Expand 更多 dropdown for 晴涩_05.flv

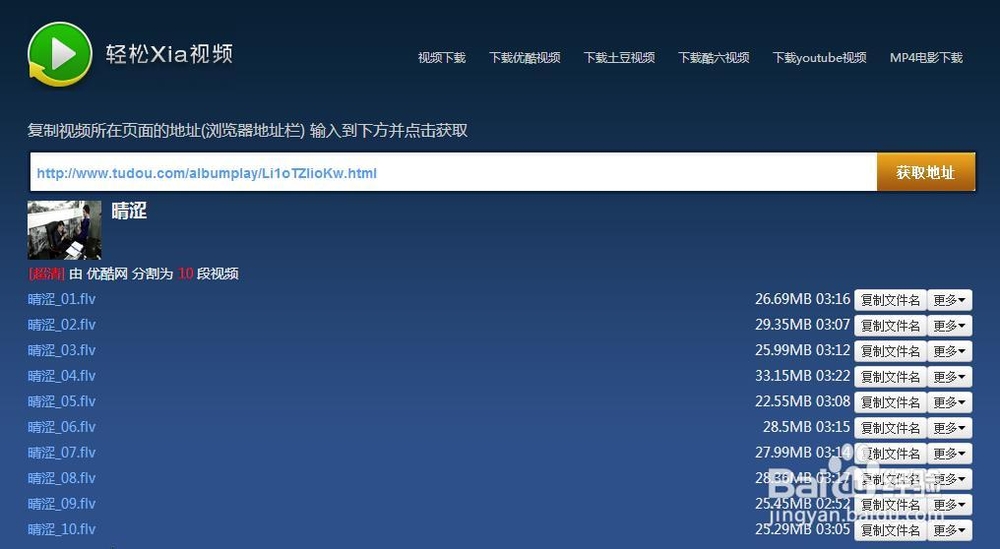(x=950, y=402)
